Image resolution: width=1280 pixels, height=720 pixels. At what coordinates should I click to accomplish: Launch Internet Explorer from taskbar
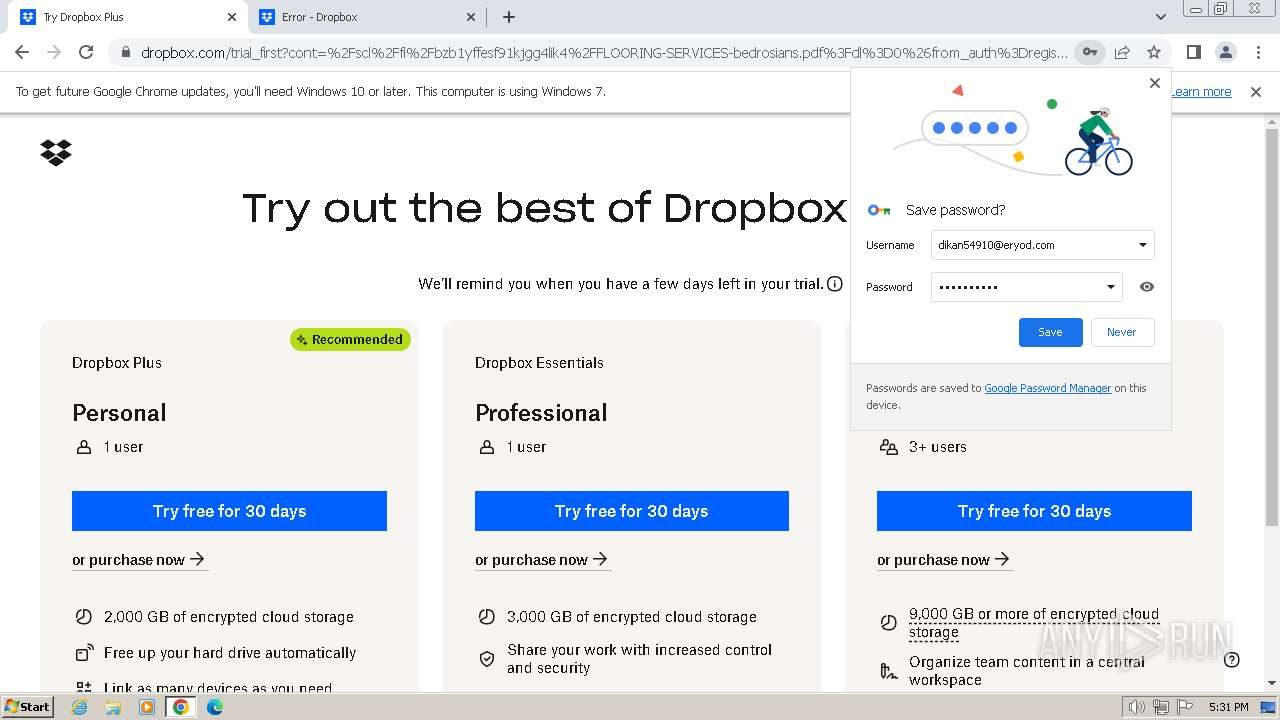[79, 707]
